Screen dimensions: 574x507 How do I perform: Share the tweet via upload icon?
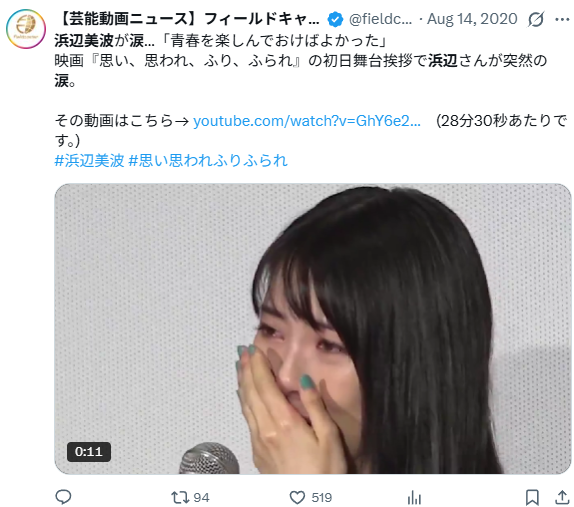[562, 497]
